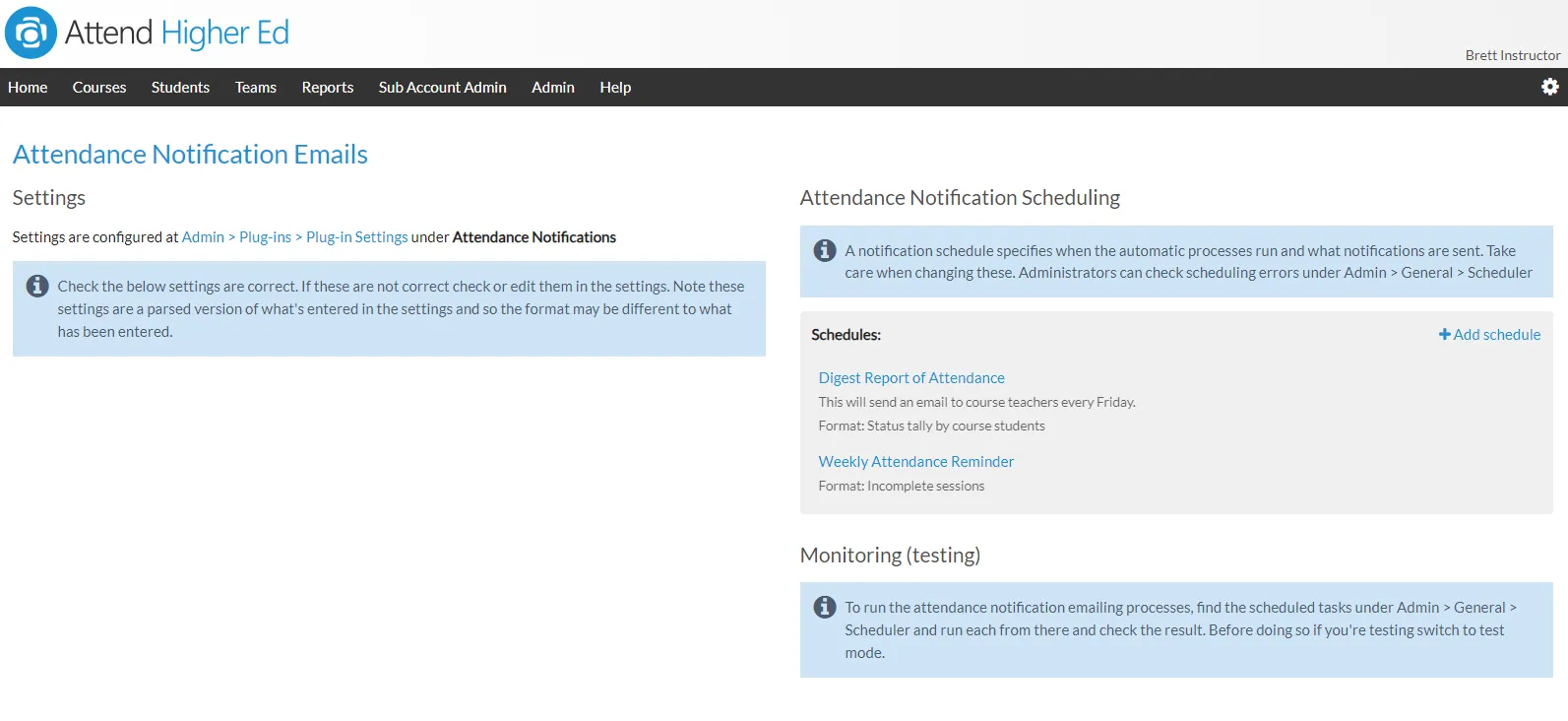Open Weekly Attendance Reminder schedule
Image resolution: width=1568 pixels, height=721 pixels.
coord(916,461)
